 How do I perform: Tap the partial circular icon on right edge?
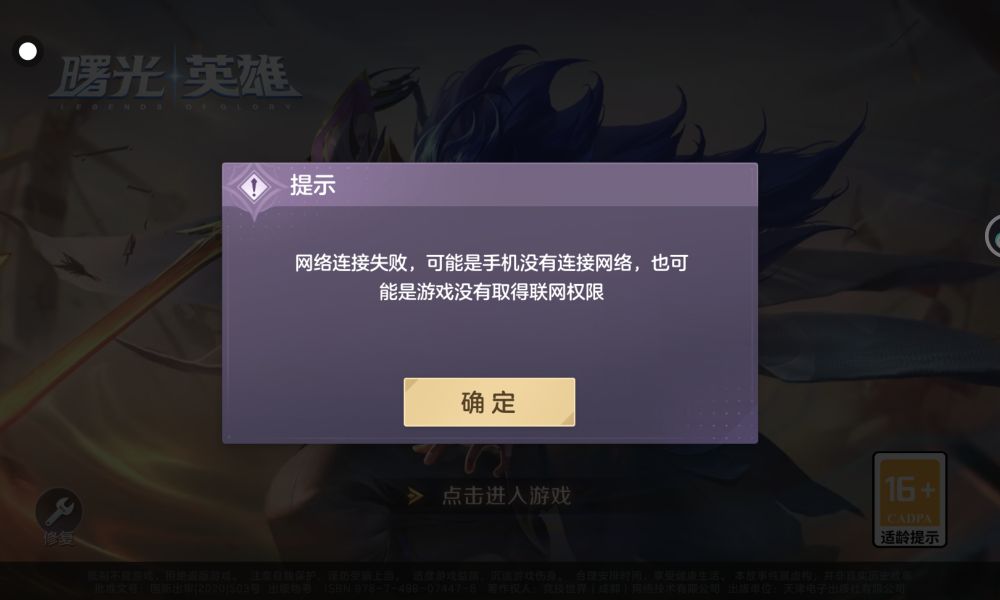click(992, 237)
